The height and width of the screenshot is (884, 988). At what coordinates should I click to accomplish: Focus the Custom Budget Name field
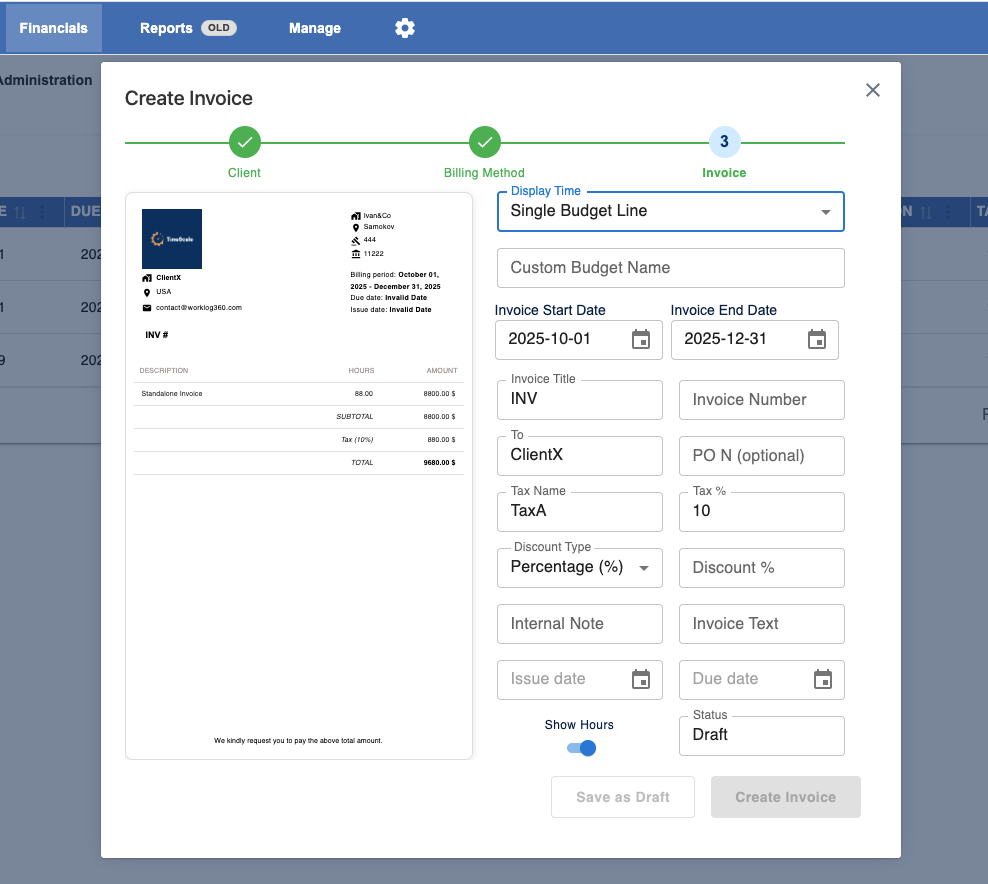tap(670, 268)
